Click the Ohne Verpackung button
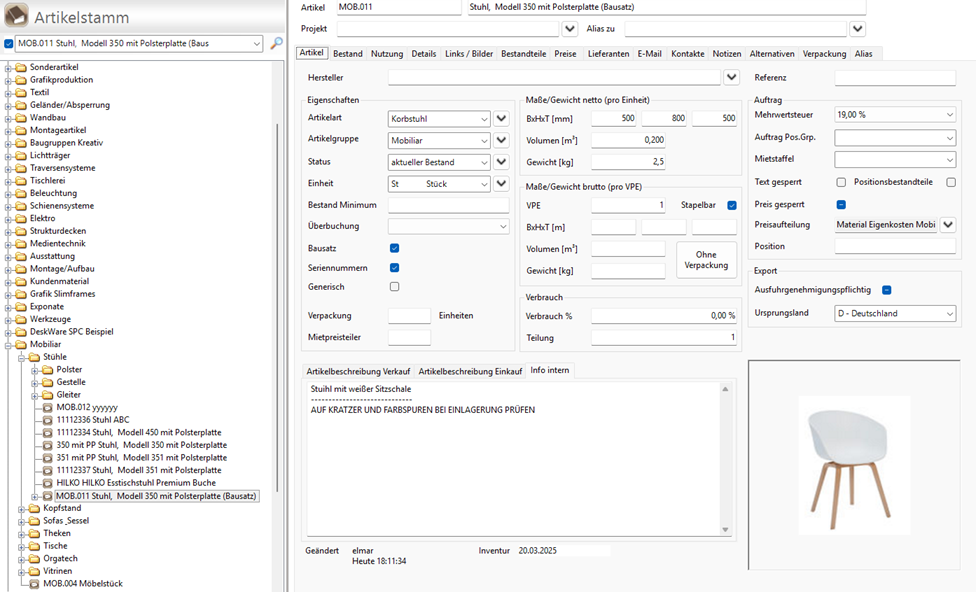The image size is (976, 592). click(x=706, y=260)
